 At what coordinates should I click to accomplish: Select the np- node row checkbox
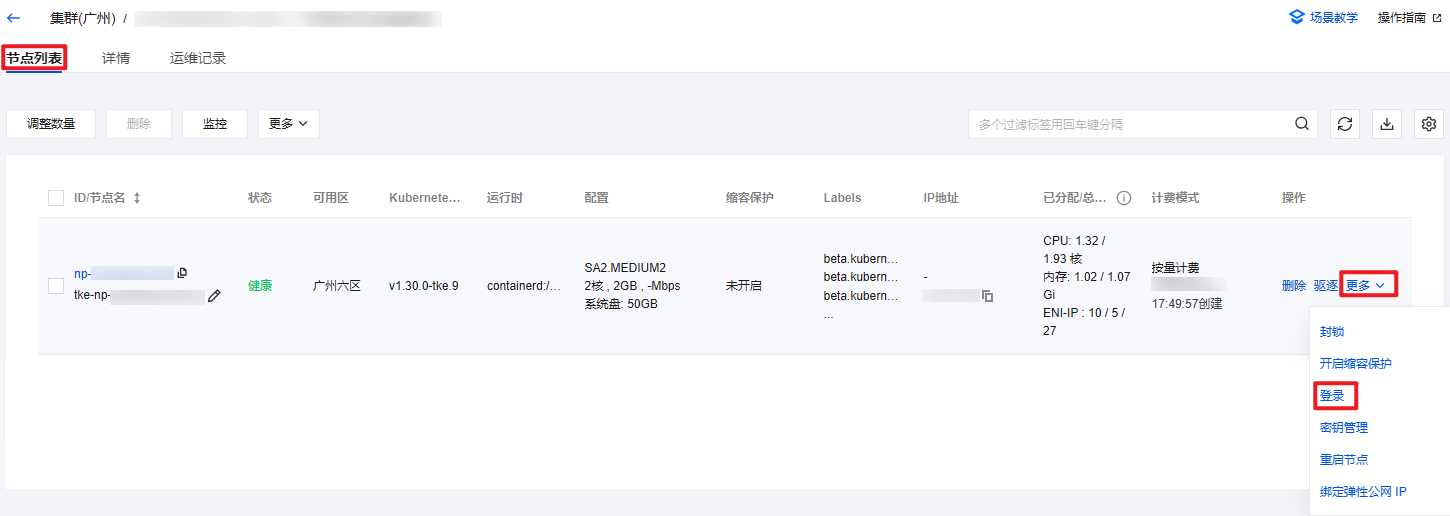pos(56,286)
